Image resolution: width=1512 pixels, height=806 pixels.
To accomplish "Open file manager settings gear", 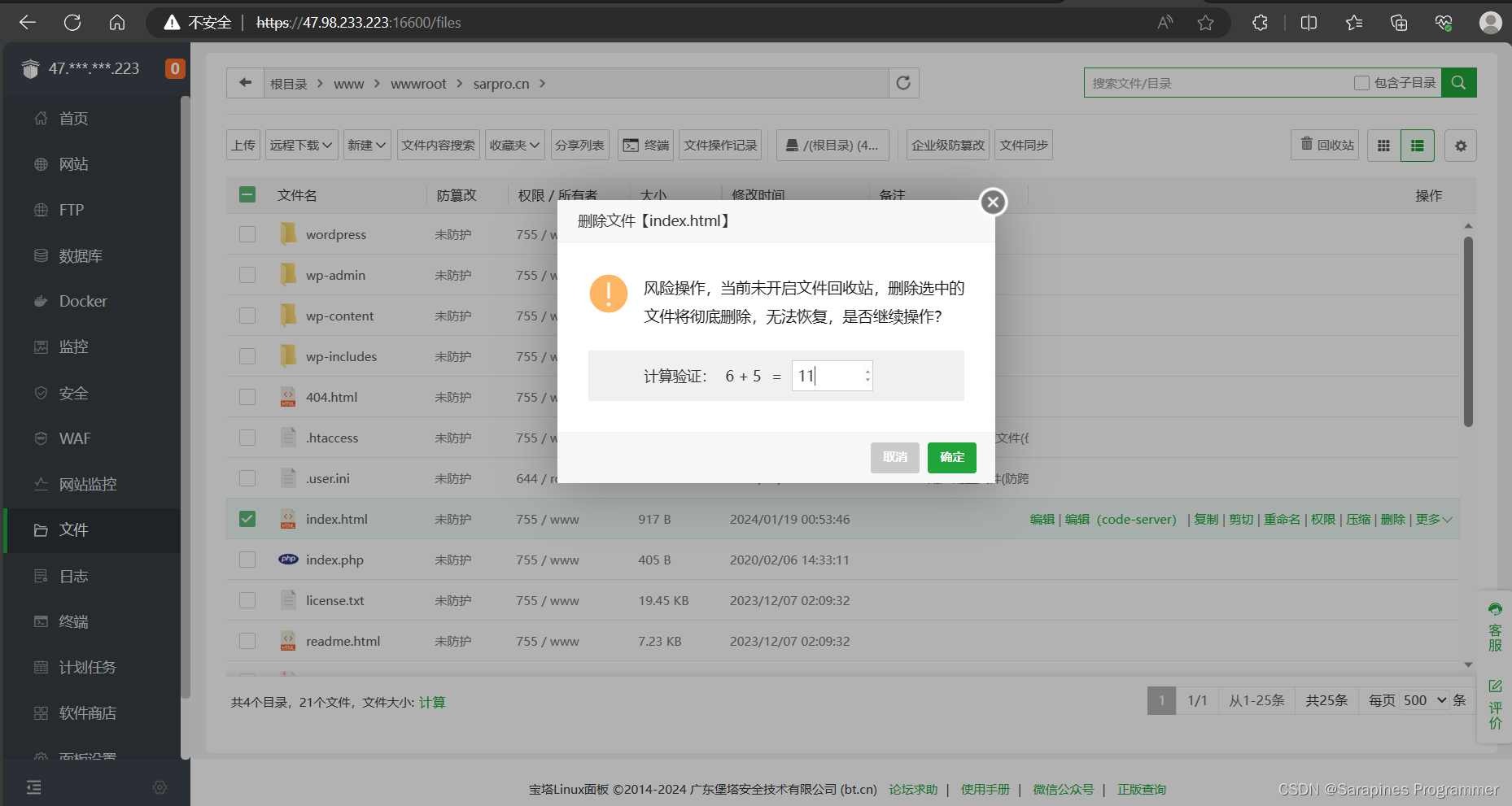I will point(1461,146).
